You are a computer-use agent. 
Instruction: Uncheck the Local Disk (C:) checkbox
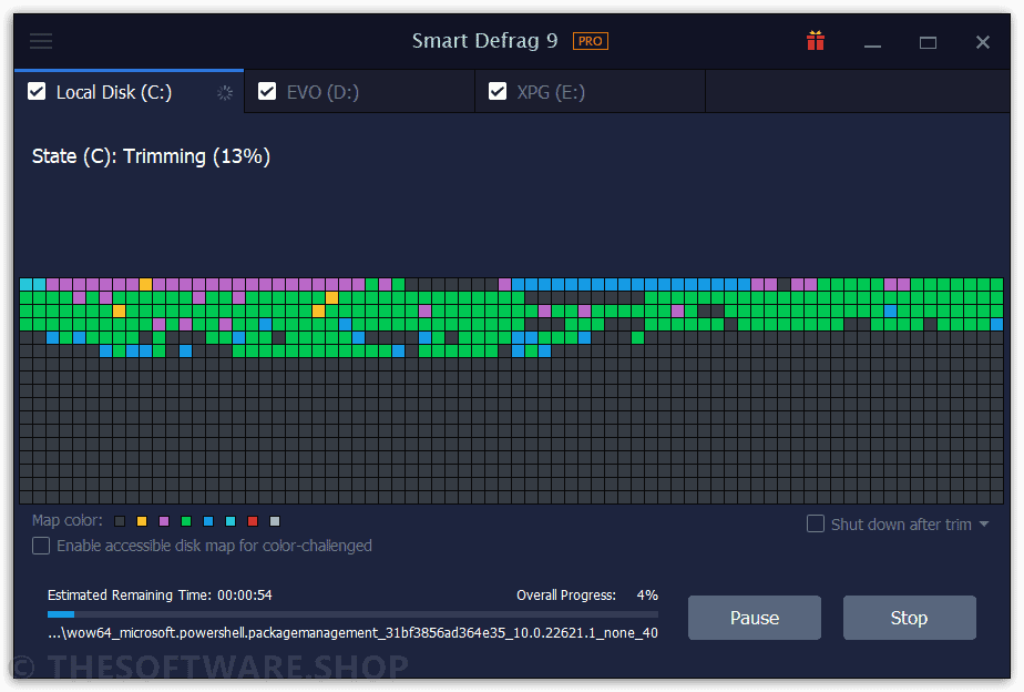click(x=37, y=91)
